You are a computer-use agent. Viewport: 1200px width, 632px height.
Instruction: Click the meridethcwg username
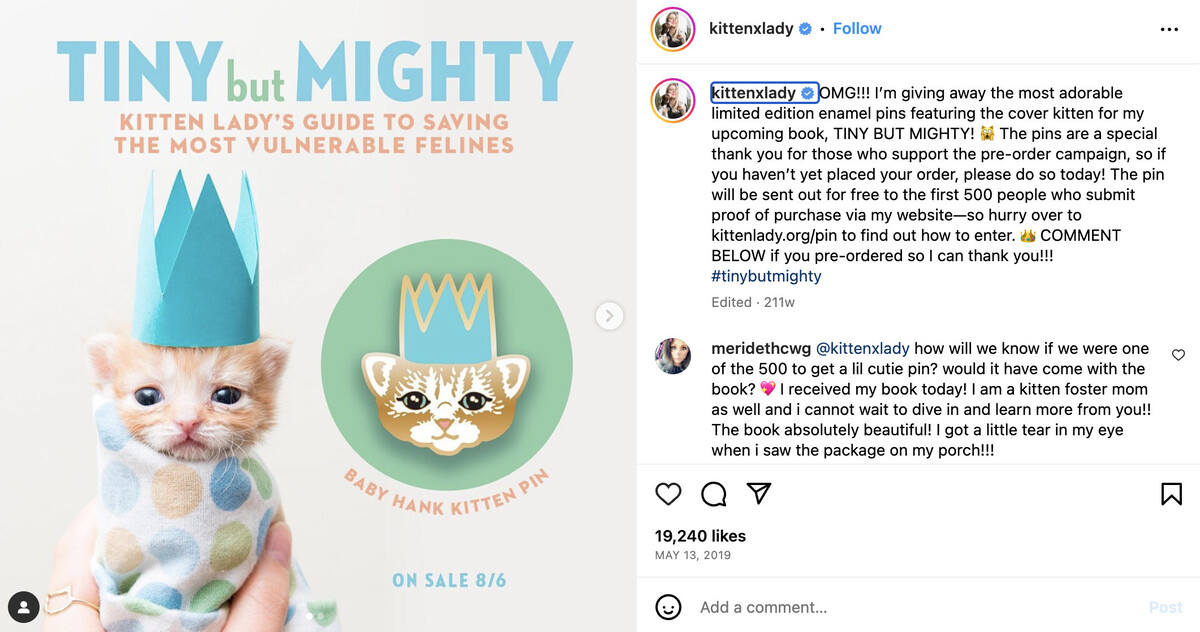(x=759, y=349)
